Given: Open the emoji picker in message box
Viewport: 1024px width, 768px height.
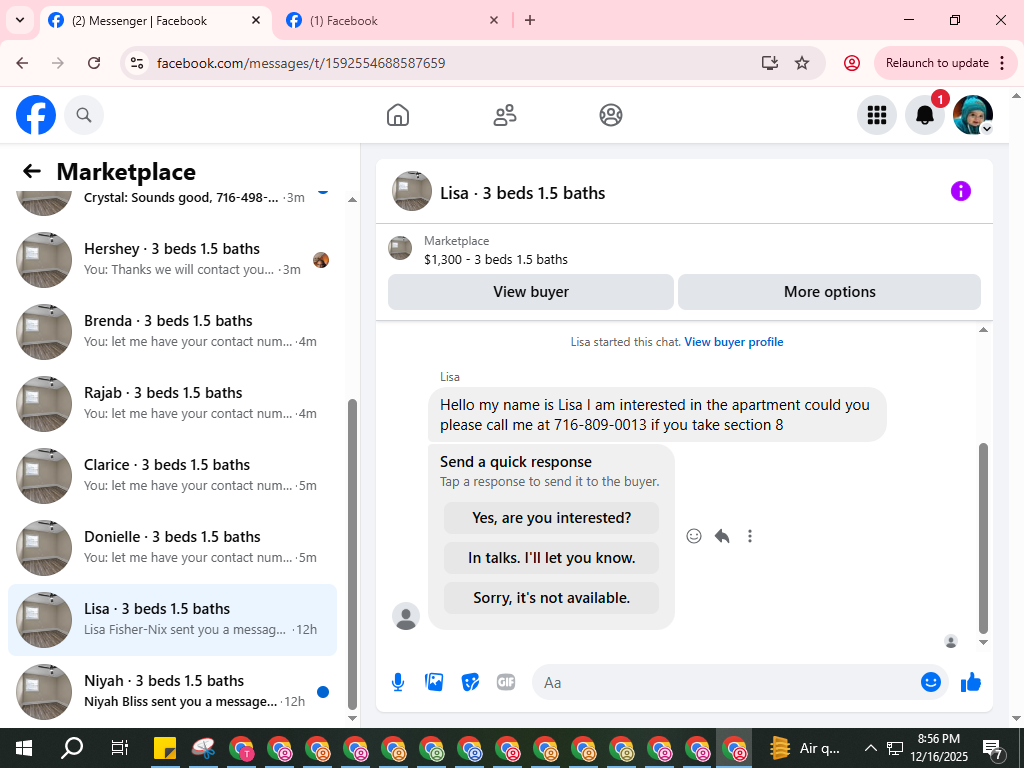Looking at the screenshot, I should [x=931, y=682].
